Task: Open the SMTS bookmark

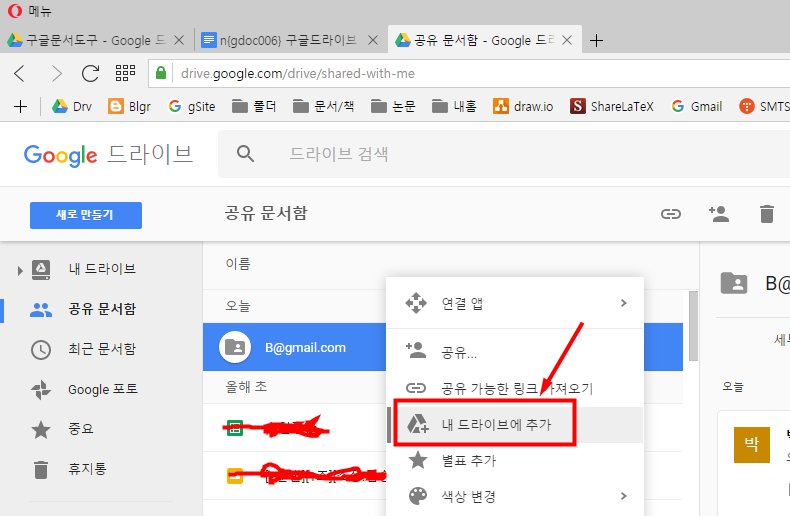Action: (x=764, y=106)
